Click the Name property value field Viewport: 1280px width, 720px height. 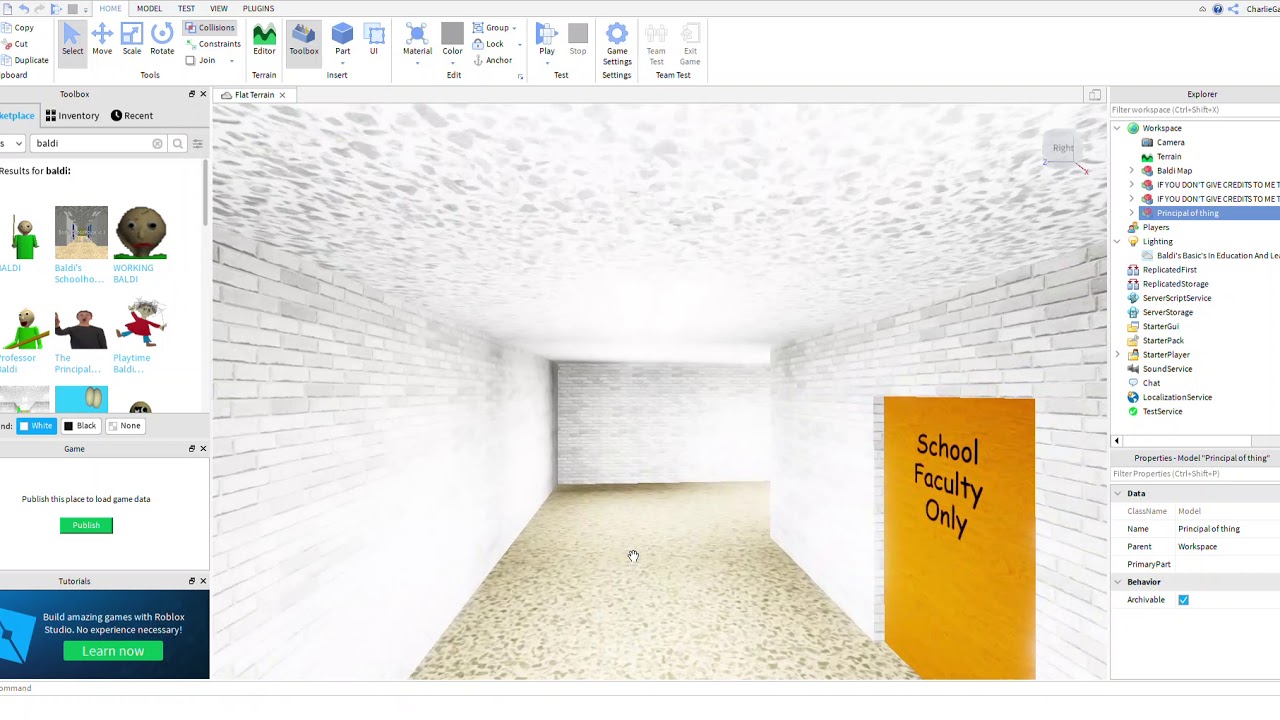click(1227, 529)
